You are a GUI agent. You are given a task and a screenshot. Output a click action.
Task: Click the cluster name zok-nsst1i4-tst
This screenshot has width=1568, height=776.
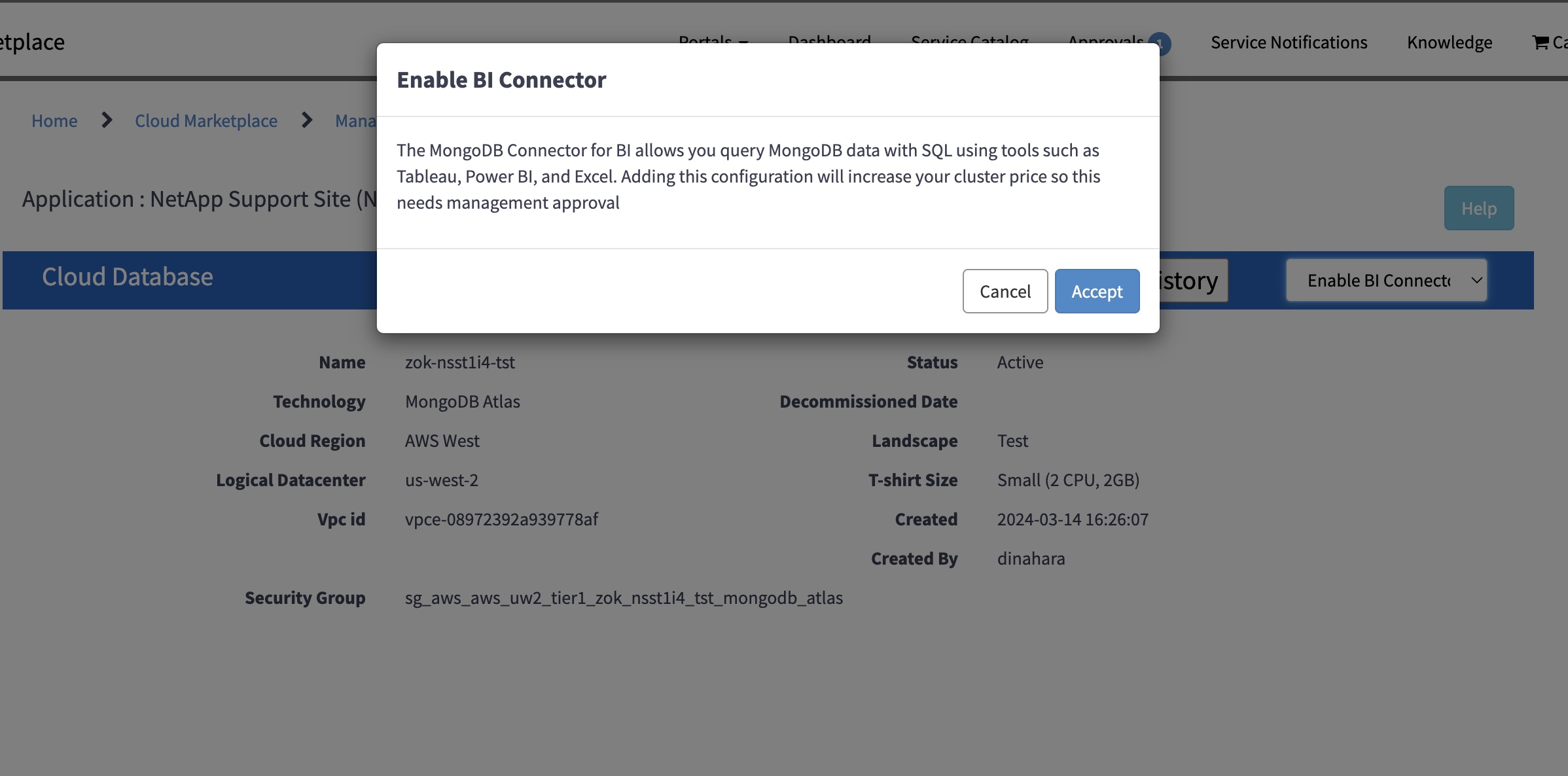pos(459,362)
